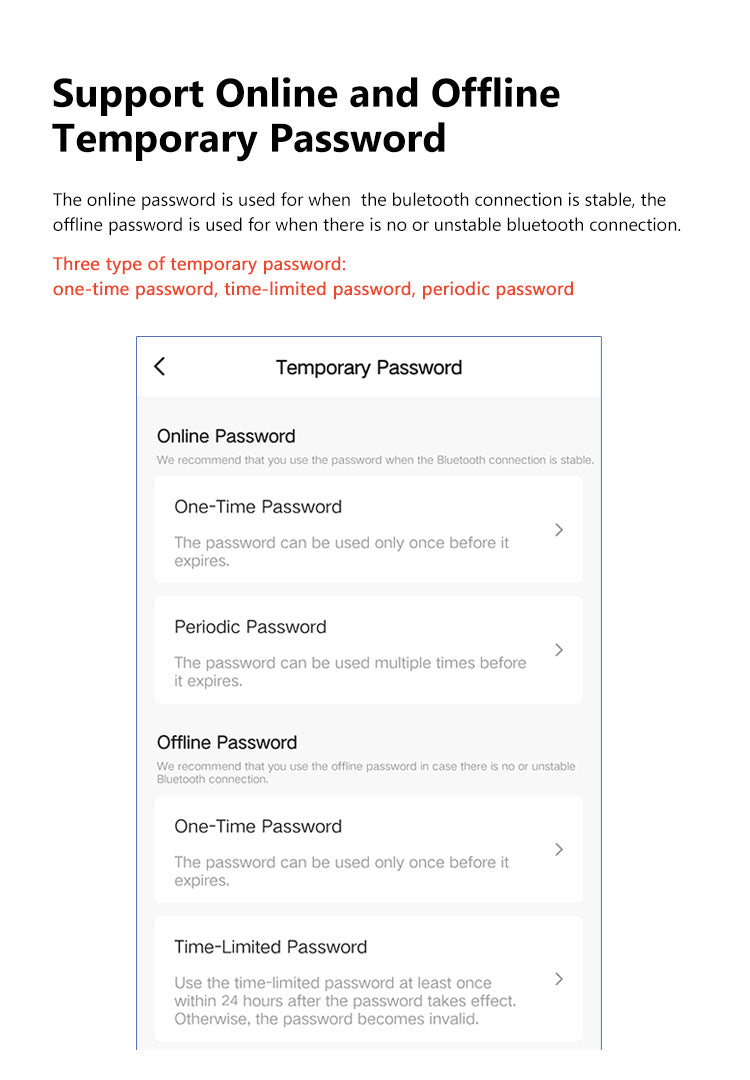Screen dimensions: 750x1080
Task: Click the online One-Time Password description text
Action: (341, 551)
